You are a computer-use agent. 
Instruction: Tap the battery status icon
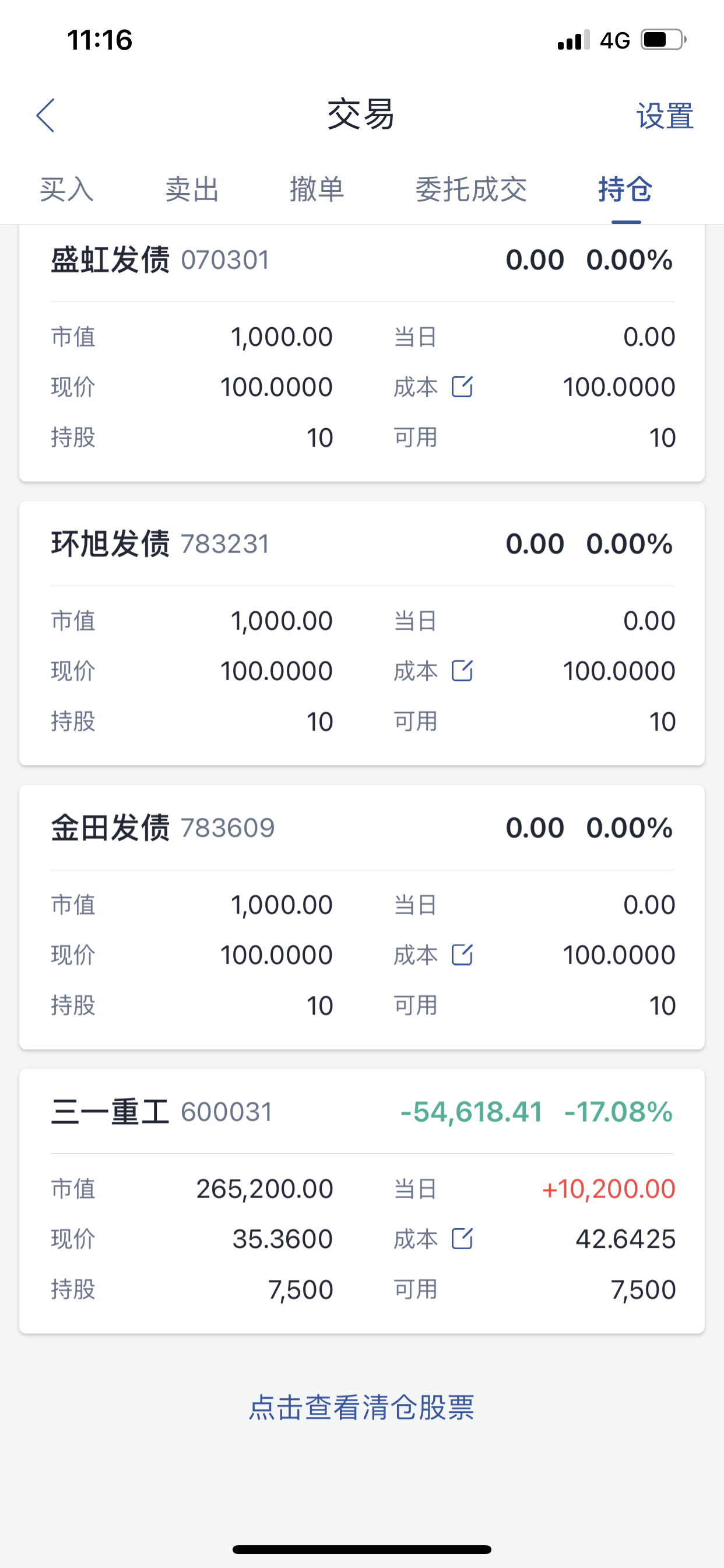click(663, 40)
